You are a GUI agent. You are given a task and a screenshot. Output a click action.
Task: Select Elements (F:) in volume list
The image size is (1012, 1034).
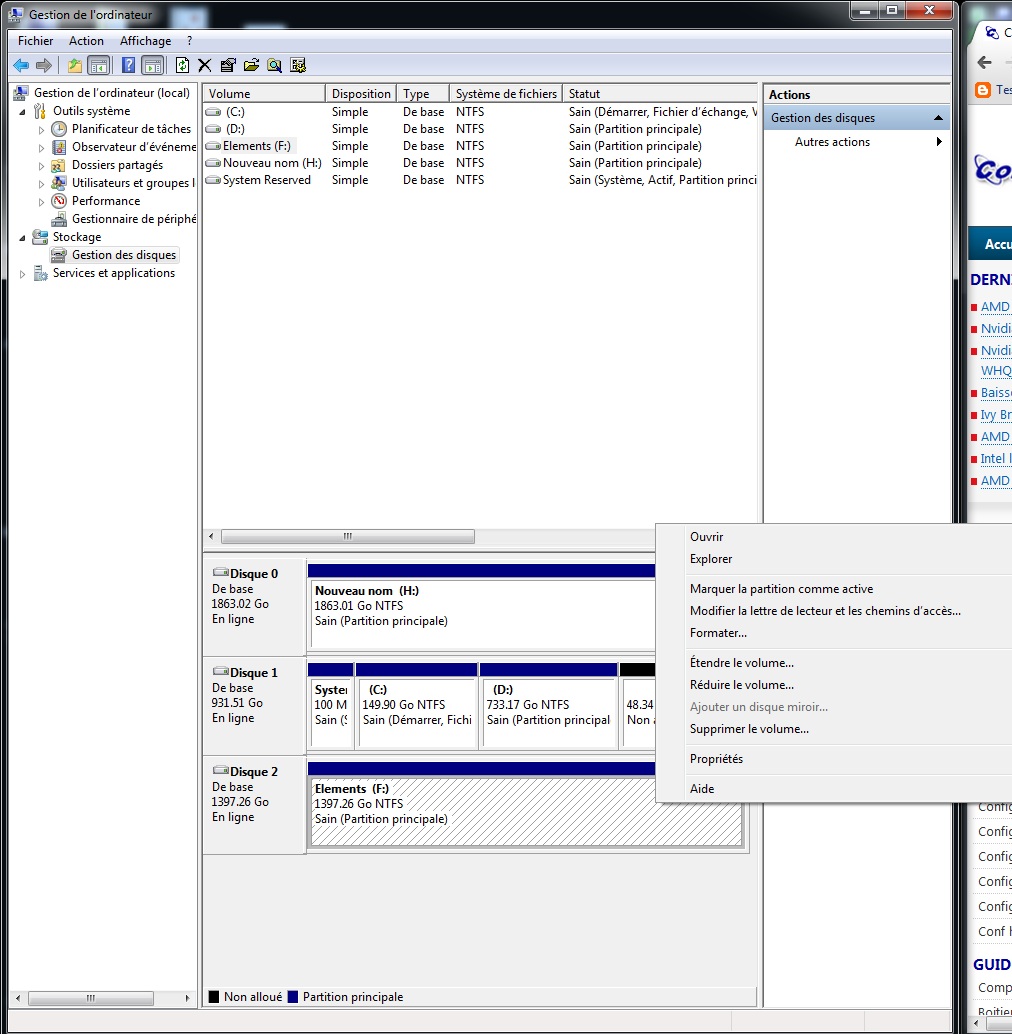tap(256, 146)
